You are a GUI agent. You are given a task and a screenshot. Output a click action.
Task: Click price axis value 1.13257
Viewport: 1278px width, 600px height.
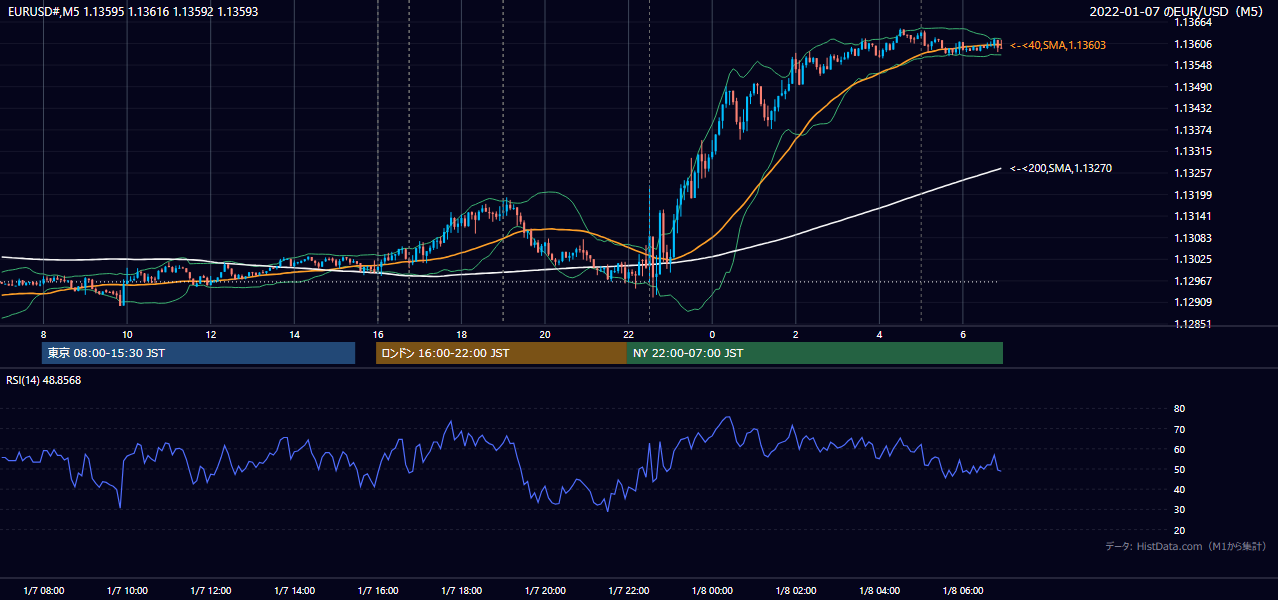1192,173
